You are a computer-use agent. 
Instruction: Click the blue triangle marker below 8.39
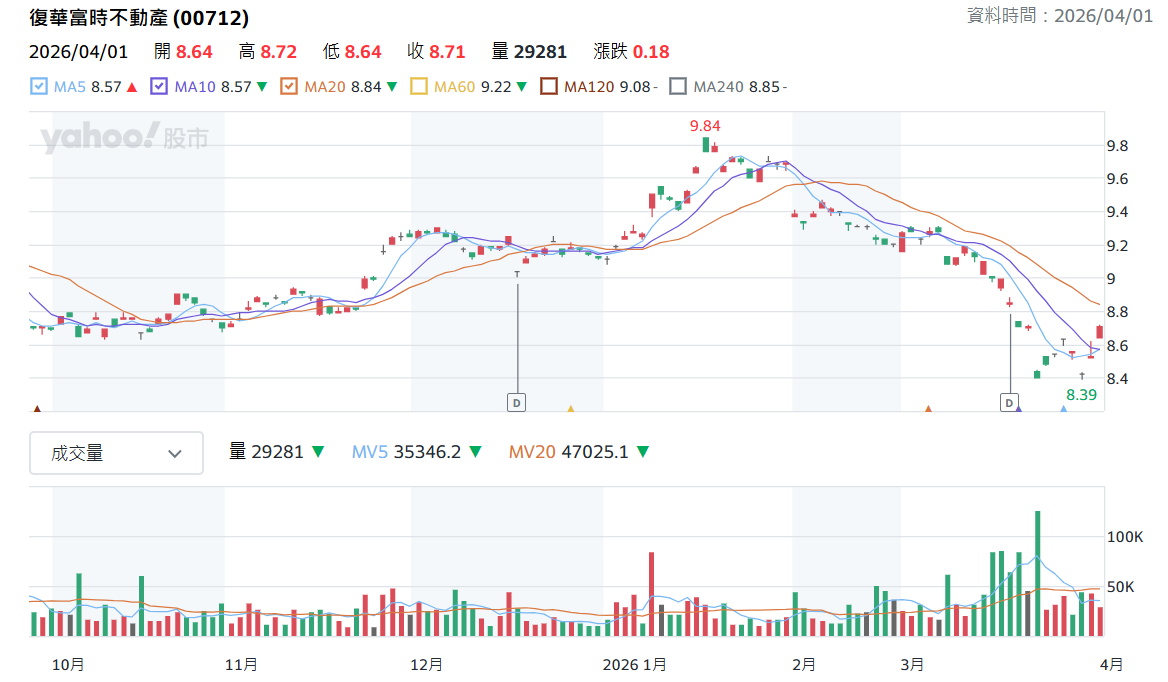1064,409
